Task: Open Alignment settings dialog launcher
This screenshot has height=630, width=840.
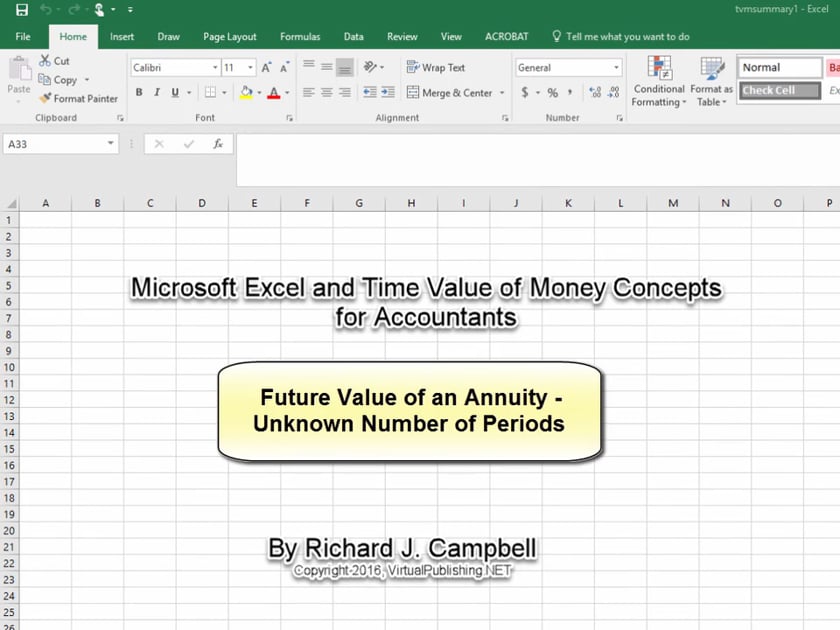Action: coord(505,118)
